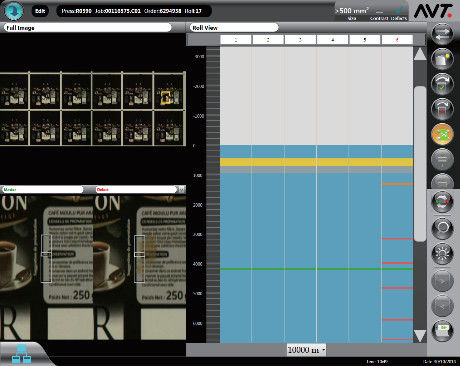Click the Edit button in the top bar
460x366 pixels.
pyautogui.click(x=40, y=11)
